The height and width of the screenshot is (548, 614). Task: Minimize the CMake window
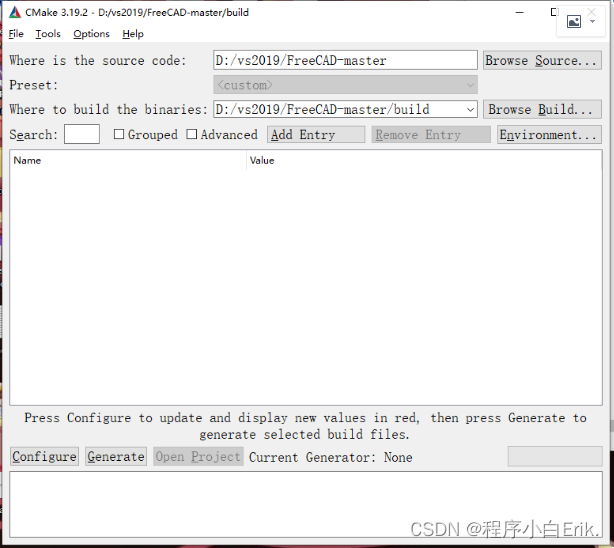pyautogui.click(x=520, y=13)
